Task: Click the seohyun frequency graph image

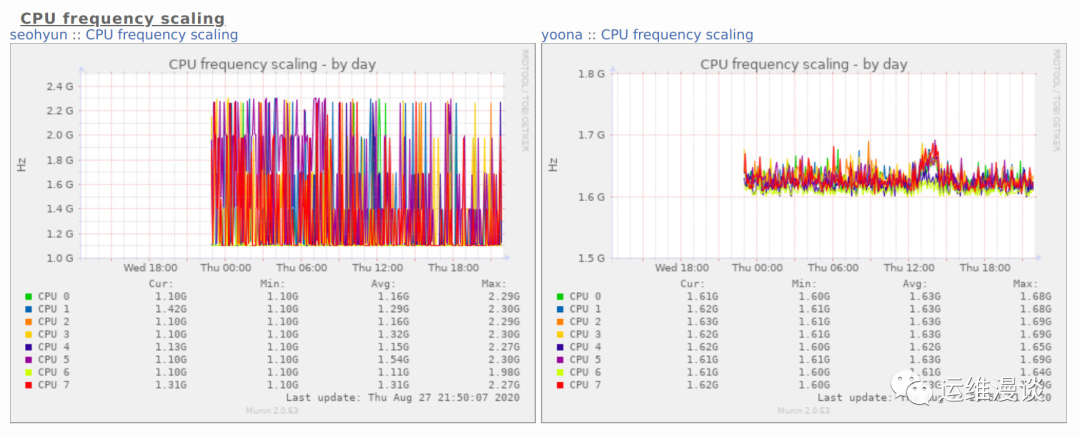Action: [272, 233]
